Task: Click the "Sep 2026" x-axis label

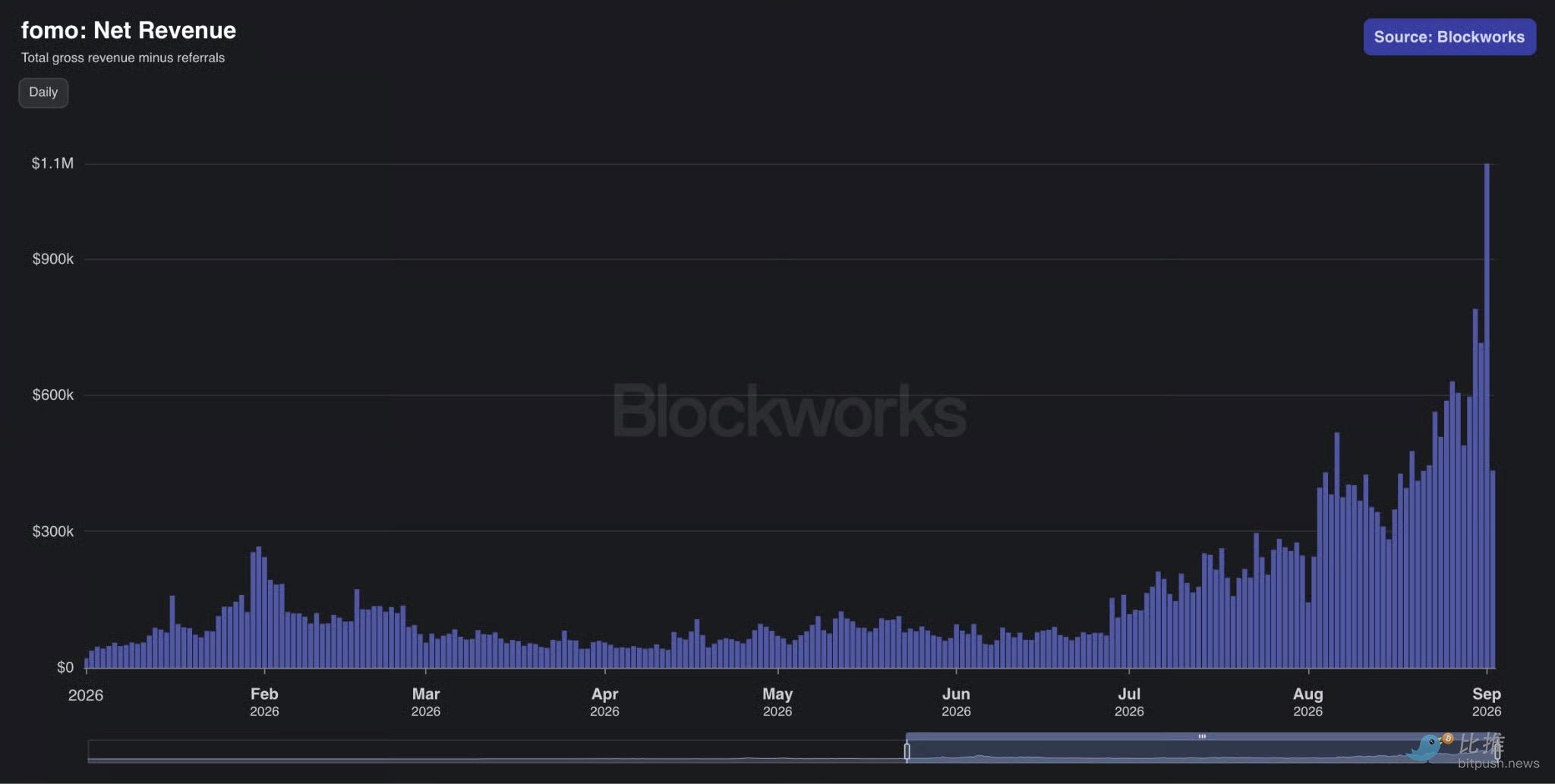Action: click(1487, 702)
